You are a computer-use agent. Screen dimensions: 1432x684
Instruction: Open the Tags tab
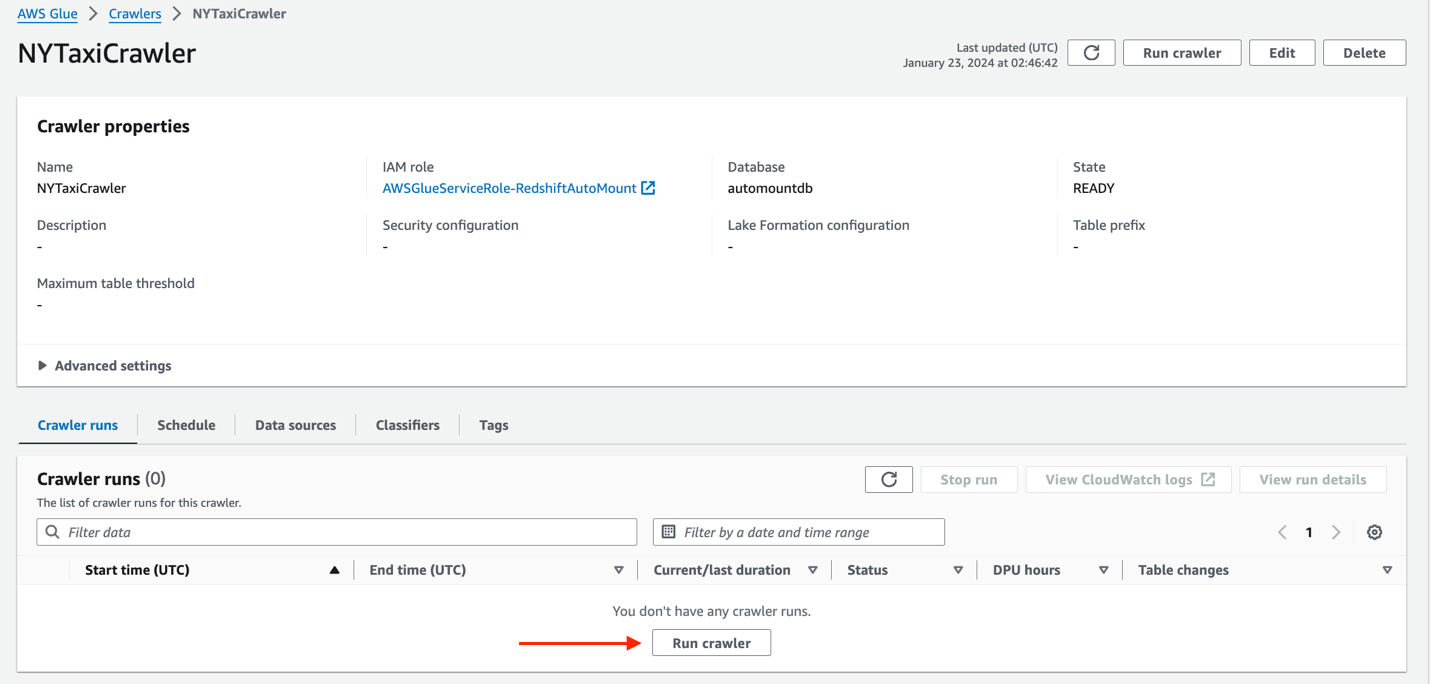coord(494,425)
